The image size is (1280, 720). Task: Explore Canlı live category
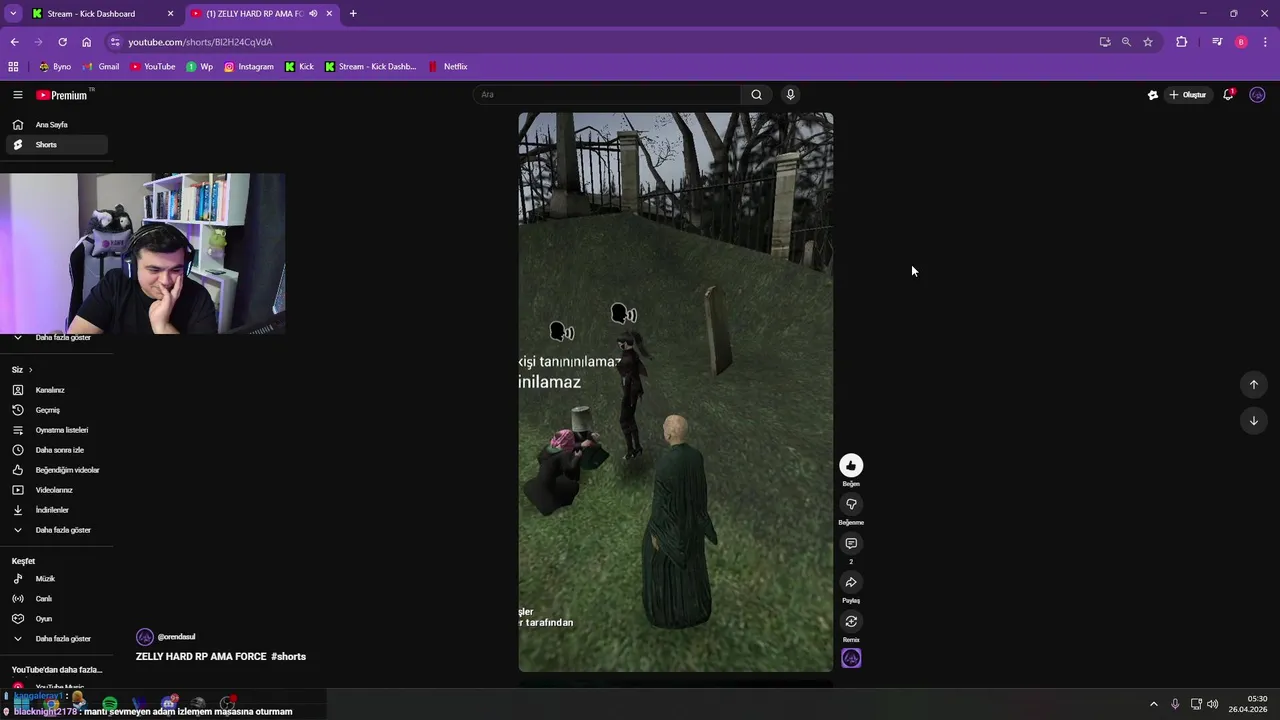click(x=55, y=599)
